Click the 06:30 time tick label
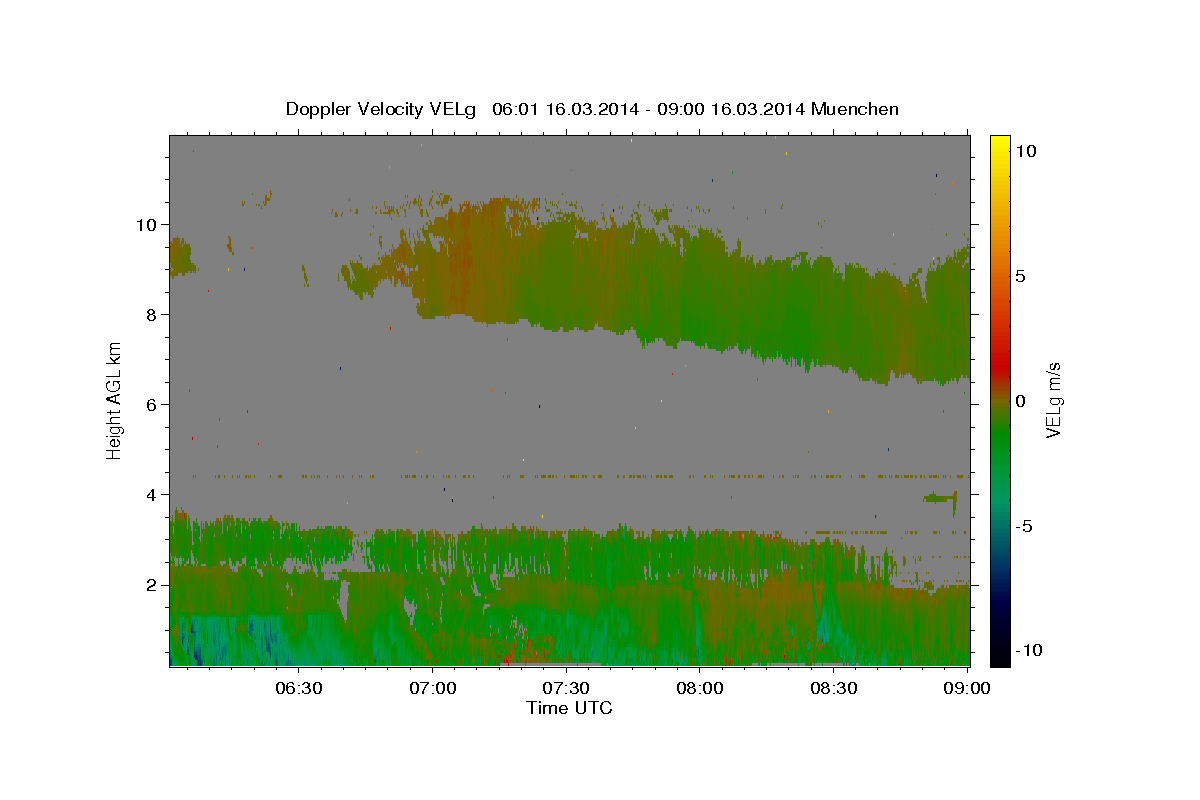Screen dimensions: 1200x800 pyautogui.click(x=298, y=688)
